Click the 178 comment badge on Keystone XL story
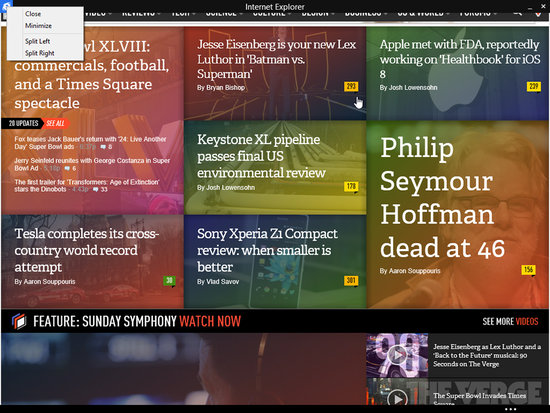 [351, 187]
